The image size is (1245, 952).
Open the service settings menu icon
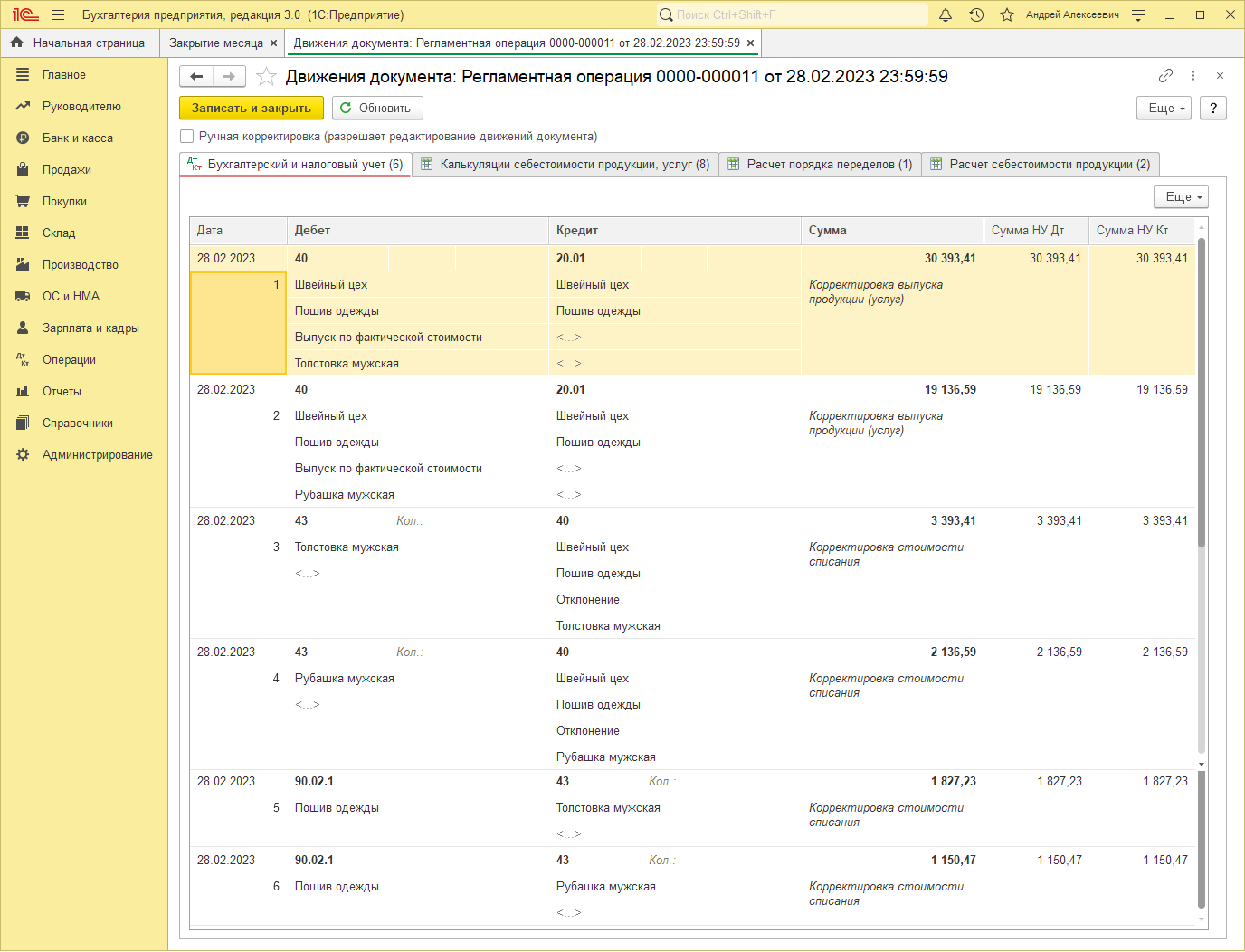click(1138, 14)
